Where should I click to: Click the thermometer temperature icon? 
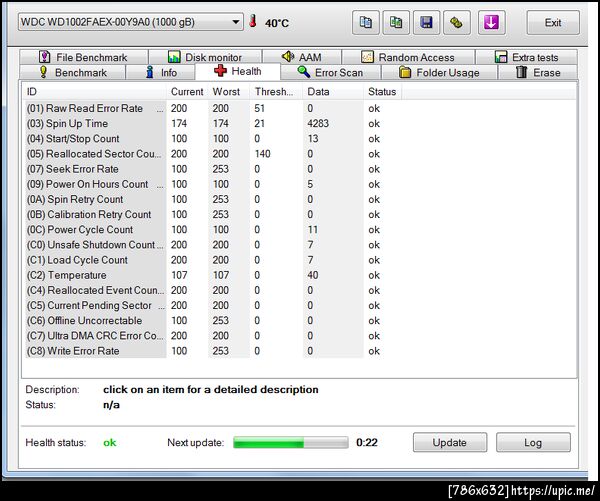(253, 21)
